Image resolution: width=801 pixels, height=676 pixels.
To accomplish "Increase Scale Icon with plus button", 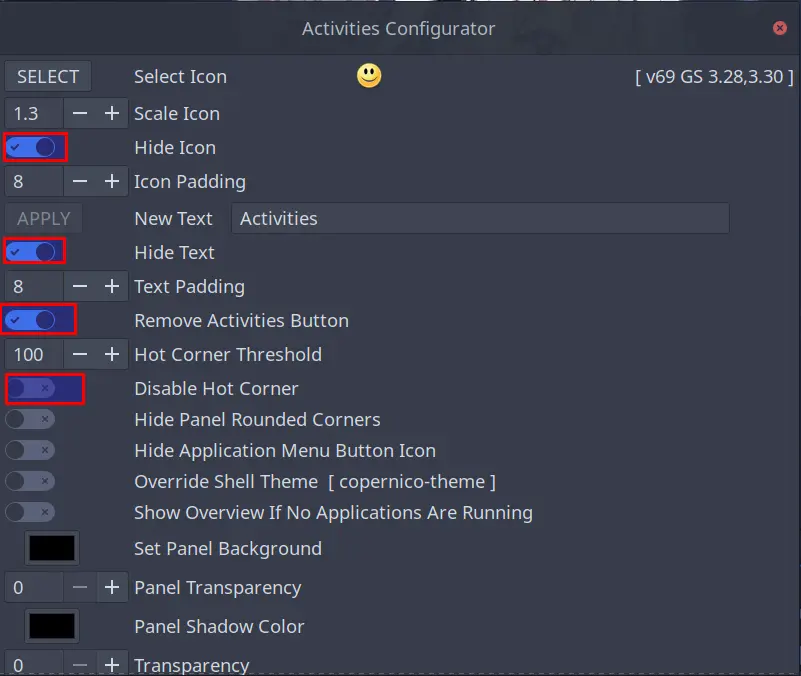I will click(x=112, y=113).
